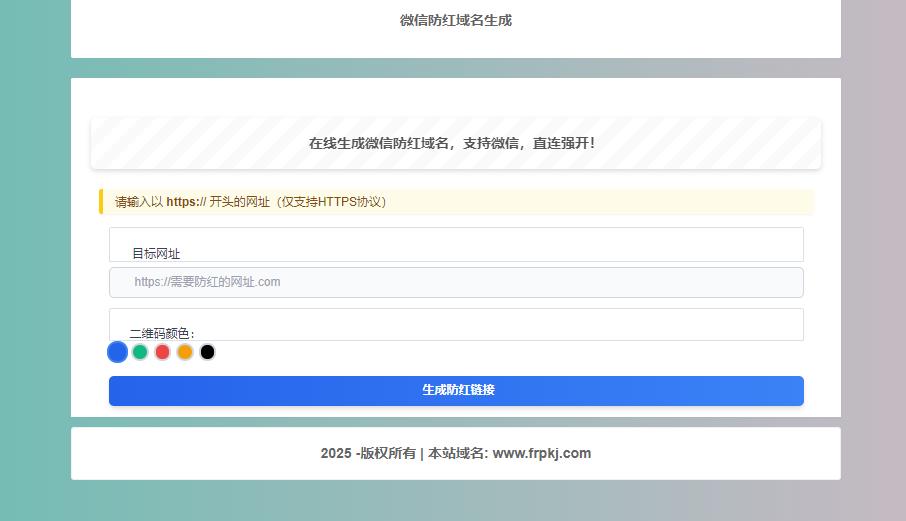906x521 pixels.
Task: Click the 生成防红链接 button
Action: click(456, 390)
